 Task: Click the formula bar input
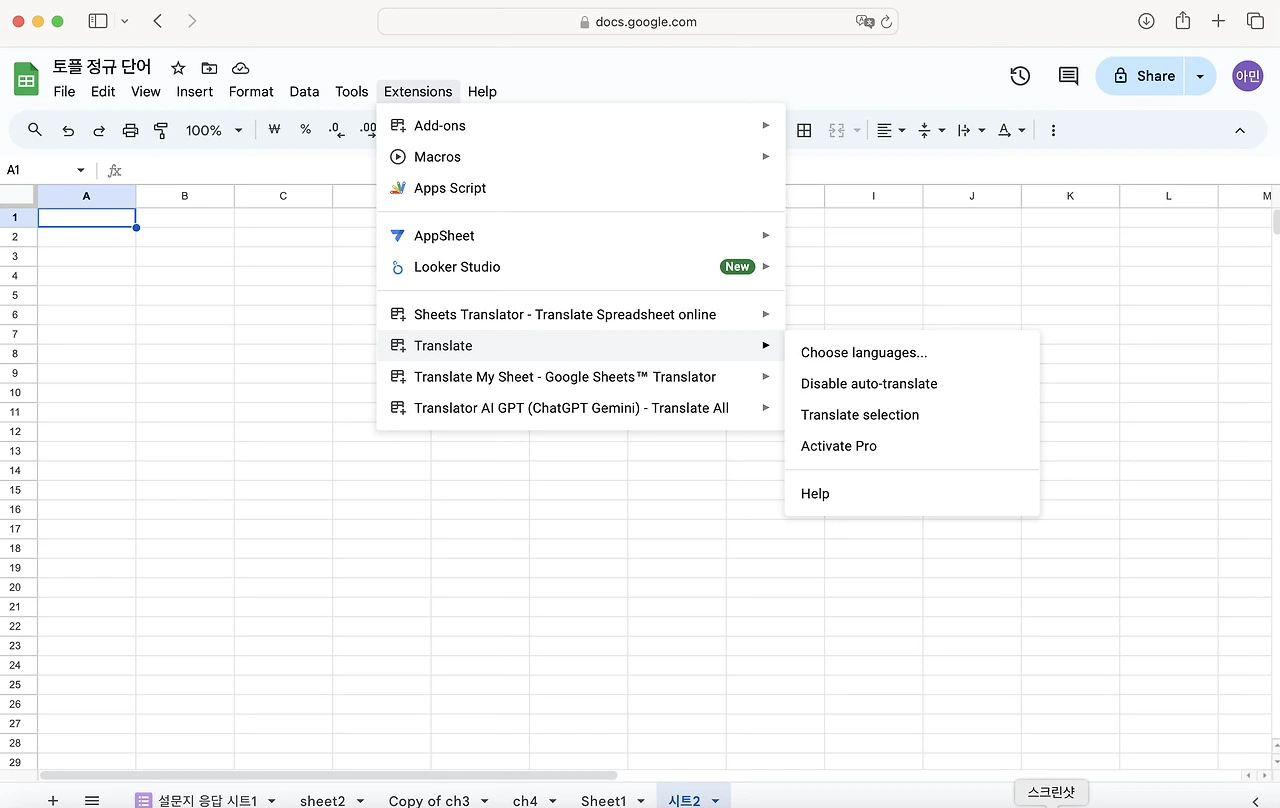pos(700,170)
